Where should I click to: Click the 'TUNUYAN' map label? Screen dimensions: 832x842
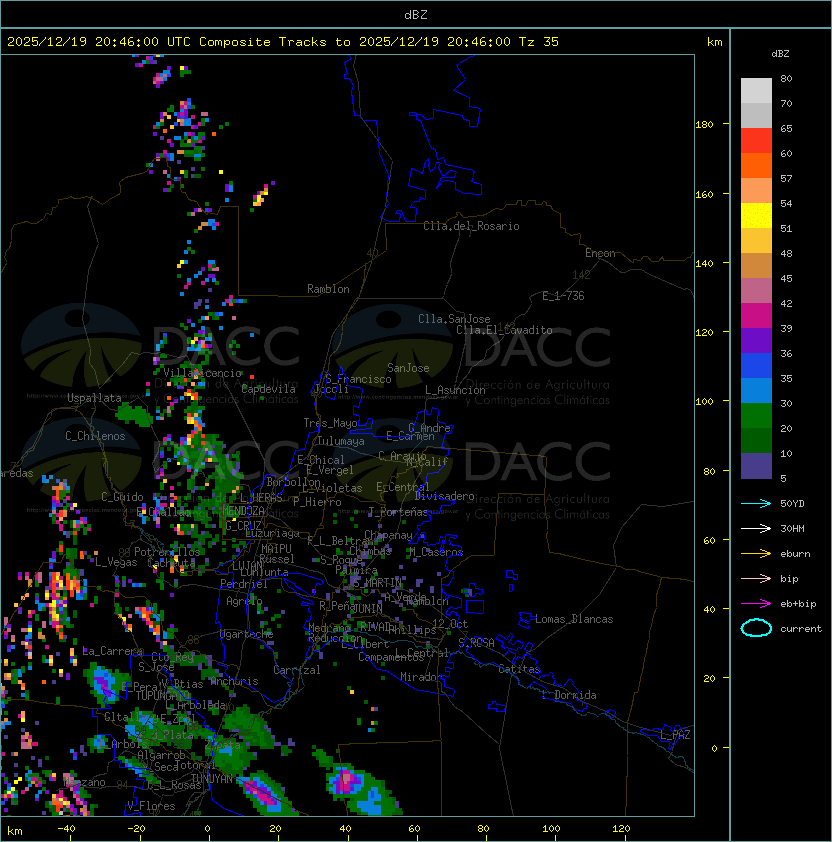212,779
